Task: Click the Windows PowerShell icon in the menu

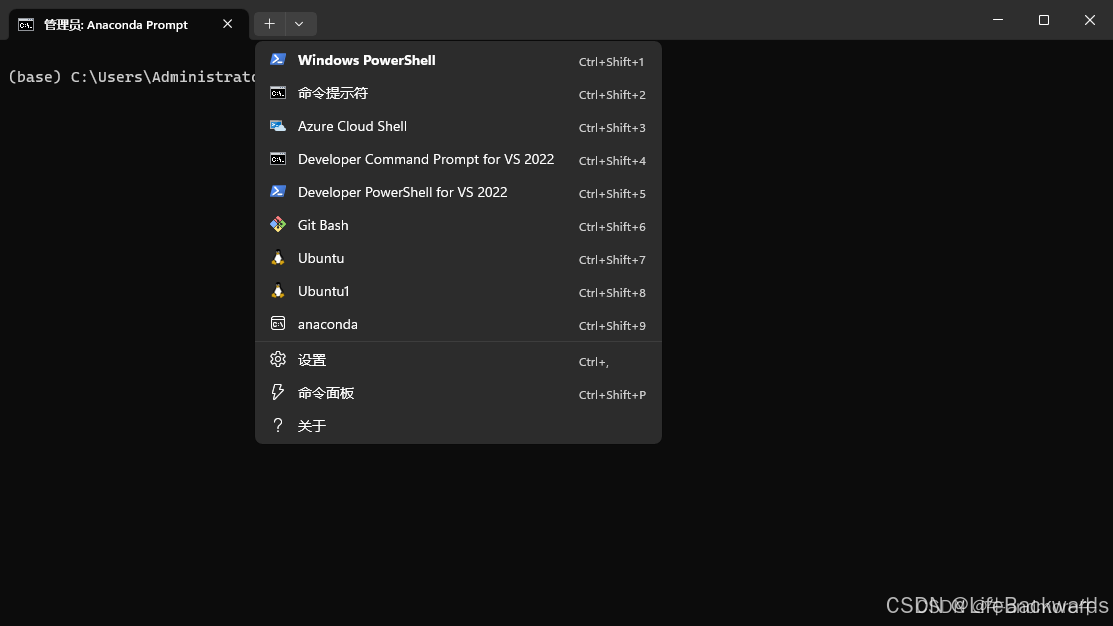Action: click(278, 60)
